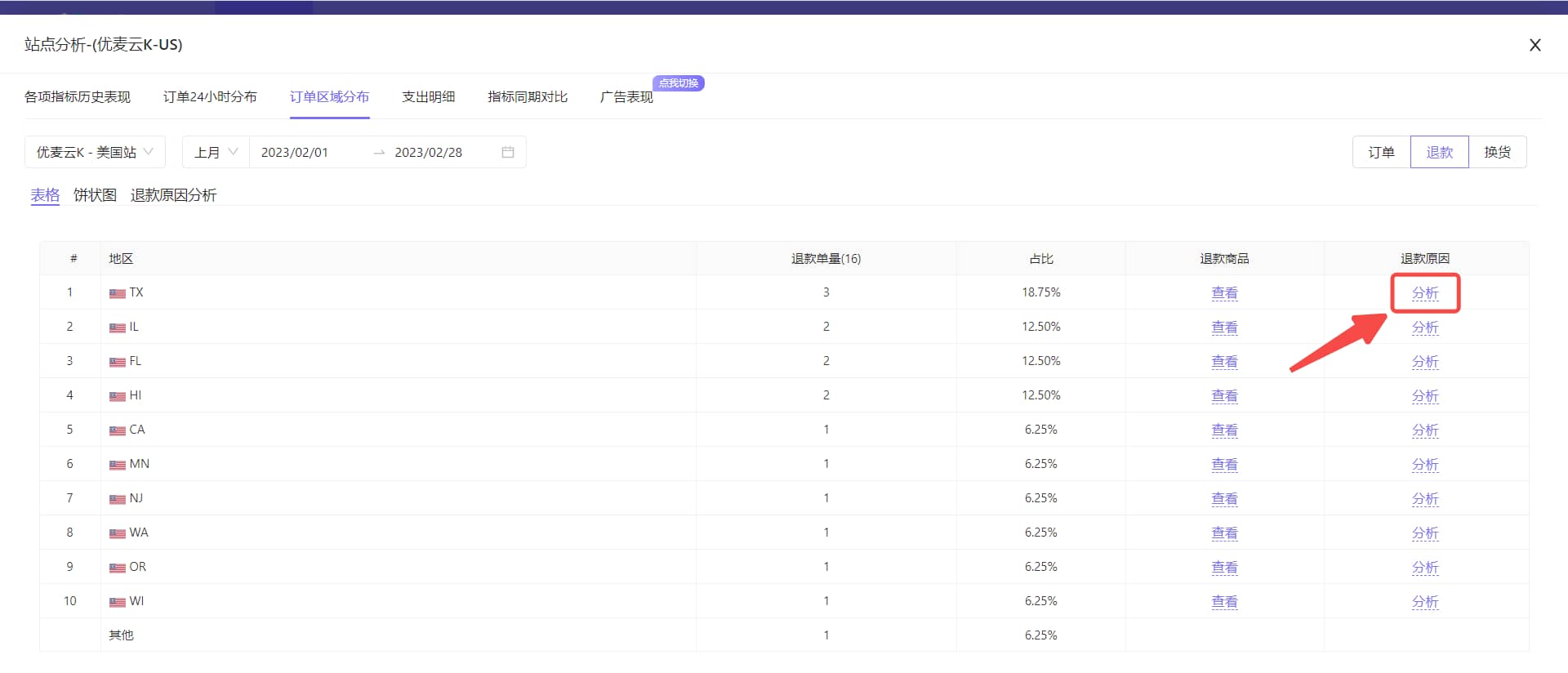View refunded products for OR row

(1224, 567)
